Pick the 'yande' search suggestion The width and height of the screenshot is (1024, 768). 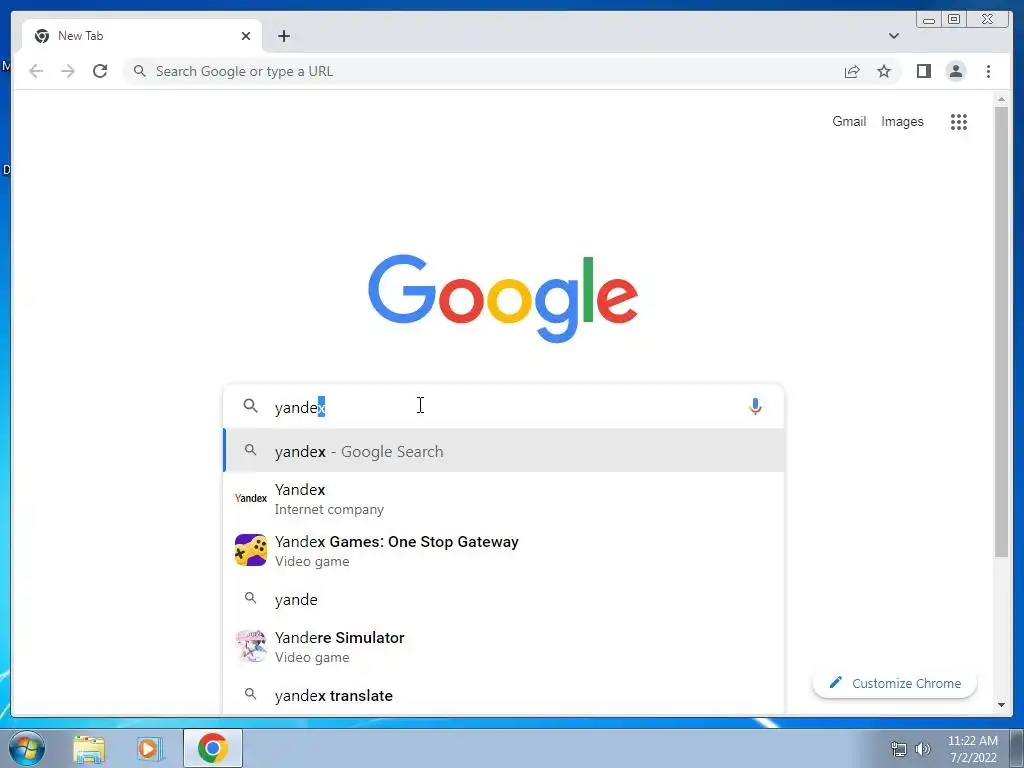point(504,599)
